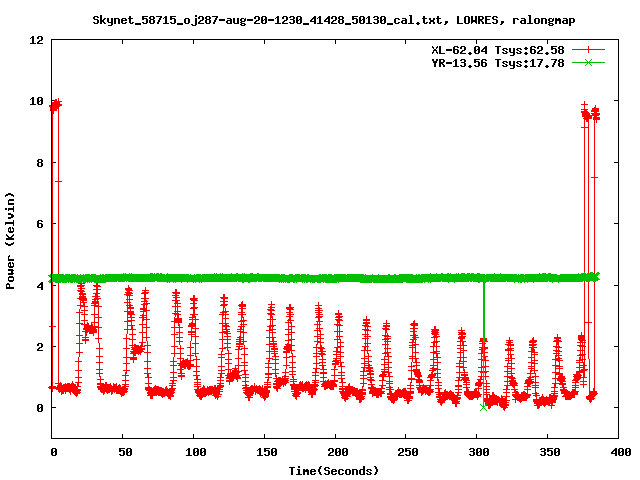Image resolution: width=640 pixels, height=480 pixels.
Task: Click the x-axis tick label 350
Action: (550, 452)
